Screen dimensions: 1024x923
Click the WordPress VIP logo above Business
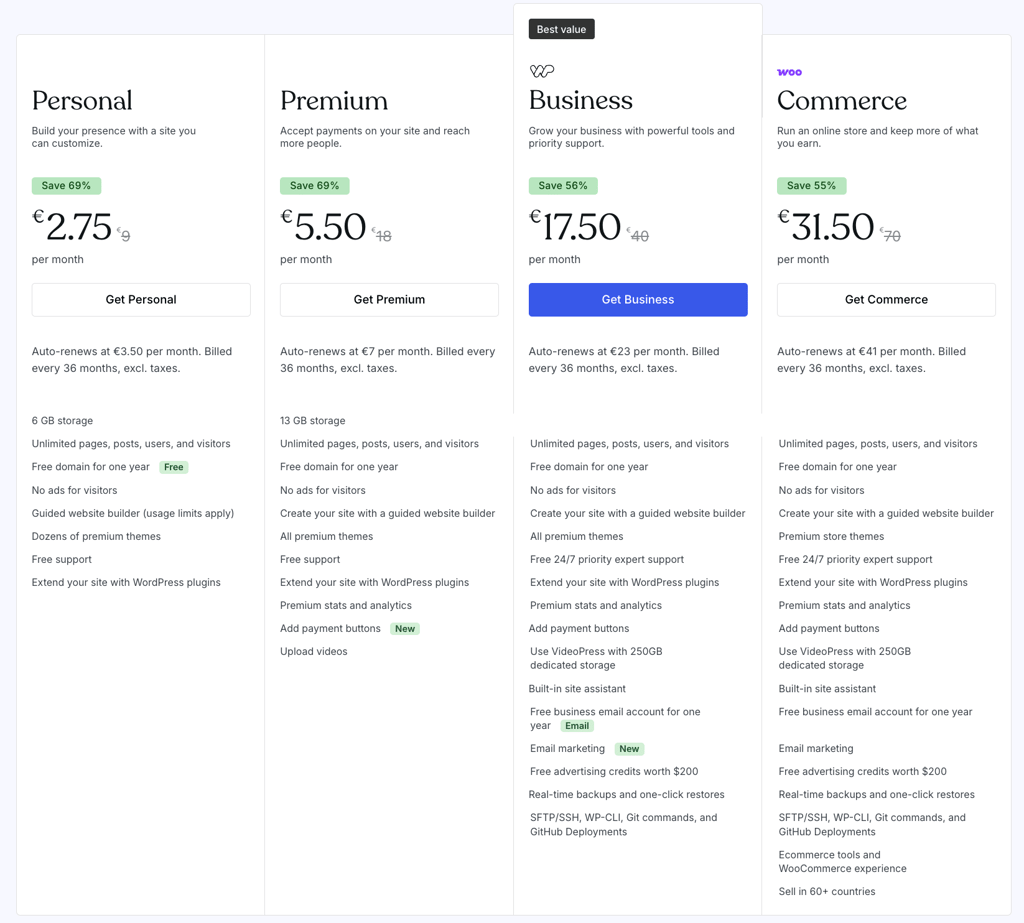point(542,71)
